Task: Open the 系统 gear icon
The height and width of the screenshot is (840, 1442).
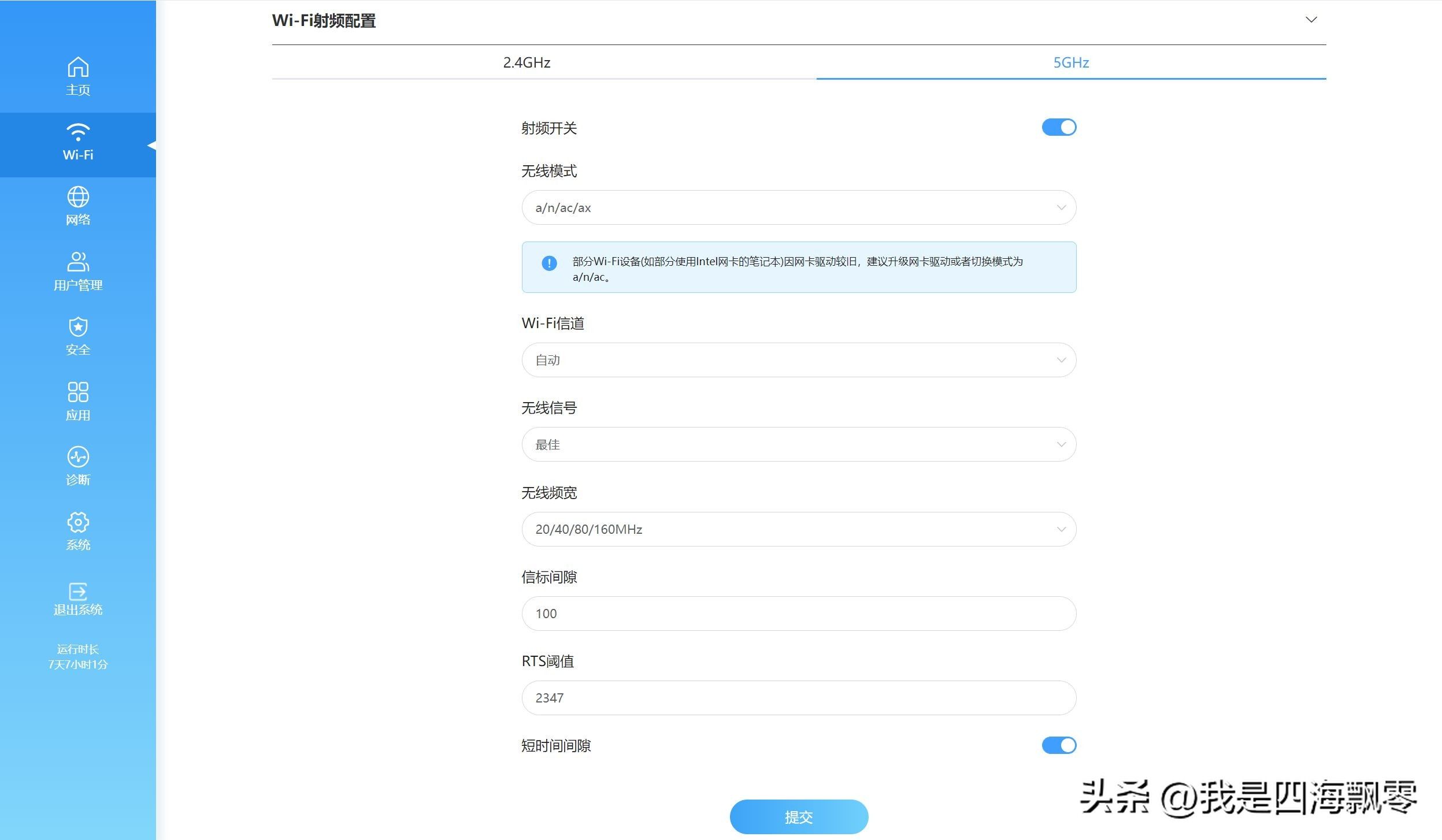Action: click(x=78, y=522)
